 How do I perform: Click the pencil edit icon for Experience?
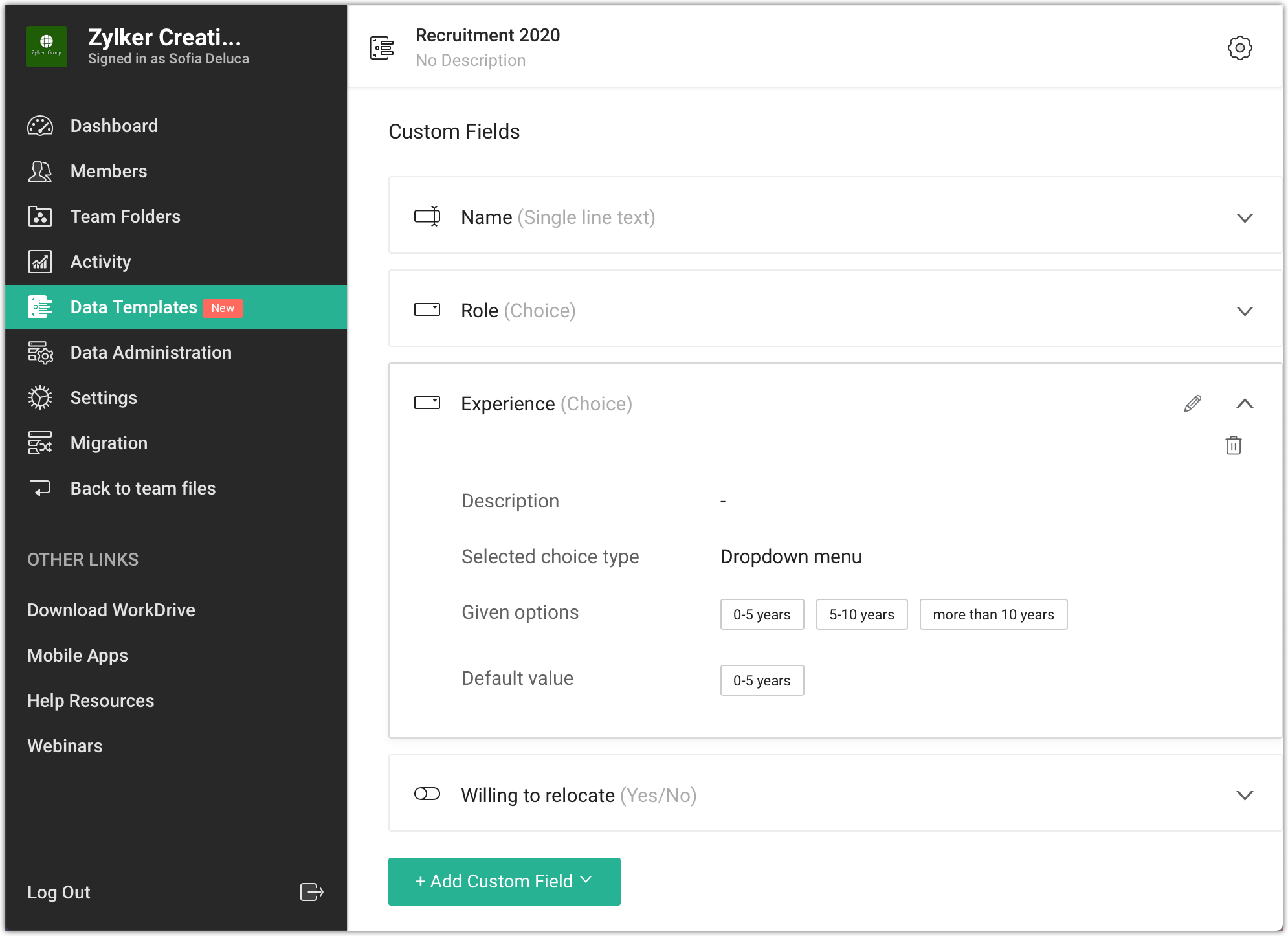click(1192, 404)
